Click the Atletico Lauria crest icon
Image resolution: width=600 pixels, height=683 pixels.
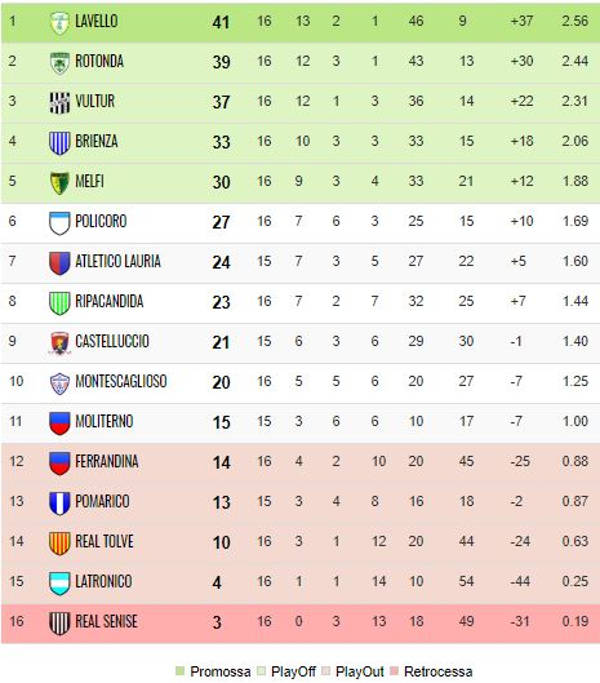60,262
